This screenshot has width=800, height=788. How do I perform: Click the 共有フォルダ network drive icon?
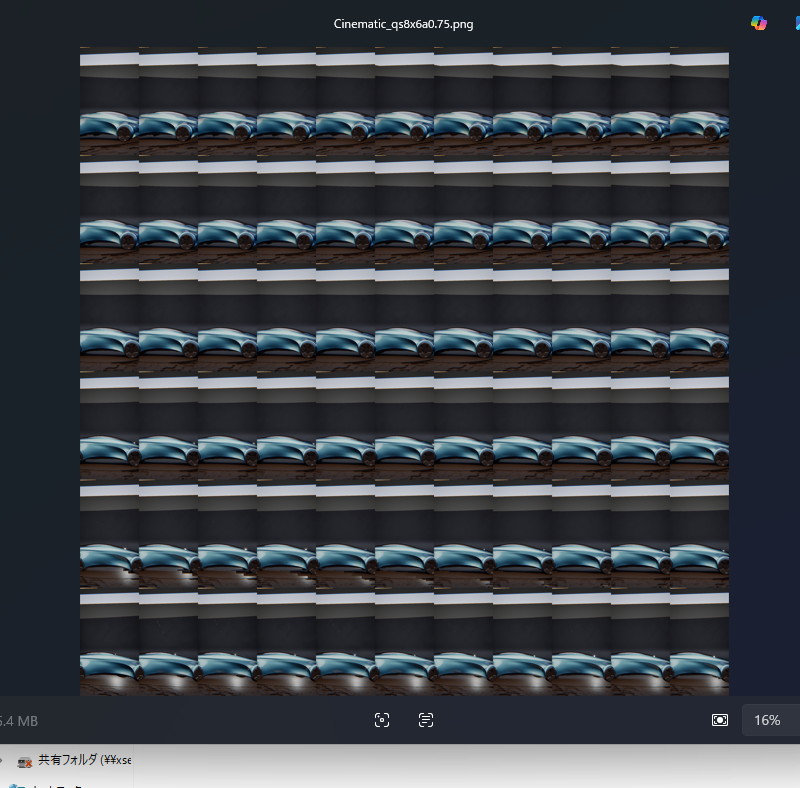[25, 761]
